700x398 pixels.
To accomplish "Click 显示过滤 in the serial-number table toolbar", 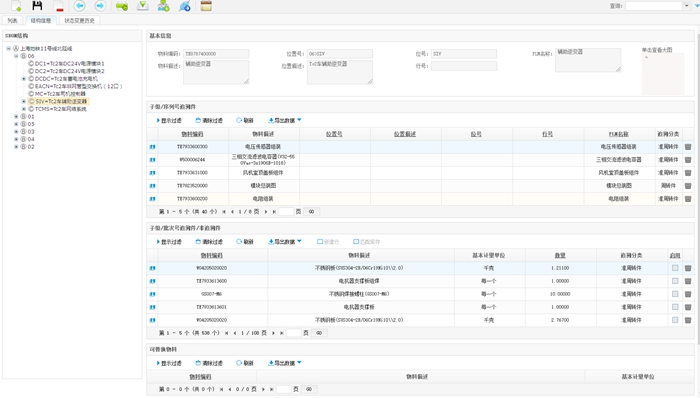I will point(169,120).
